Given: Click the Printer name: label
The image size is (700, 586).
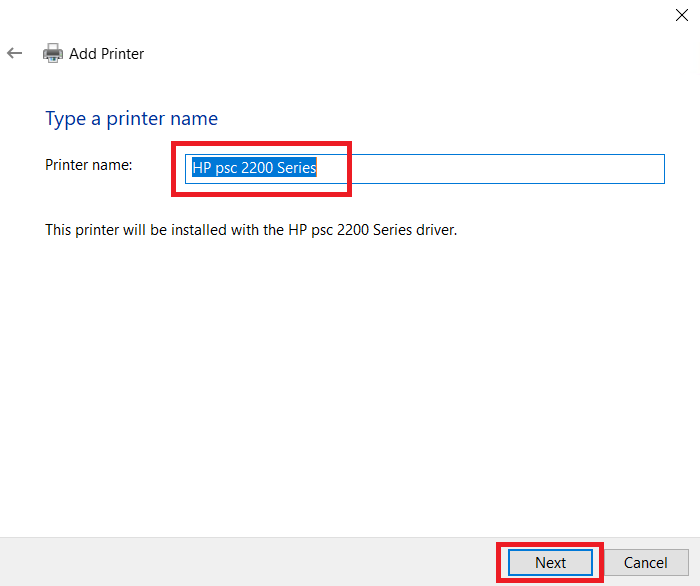Looking at the screenshot, I should 89,165.
